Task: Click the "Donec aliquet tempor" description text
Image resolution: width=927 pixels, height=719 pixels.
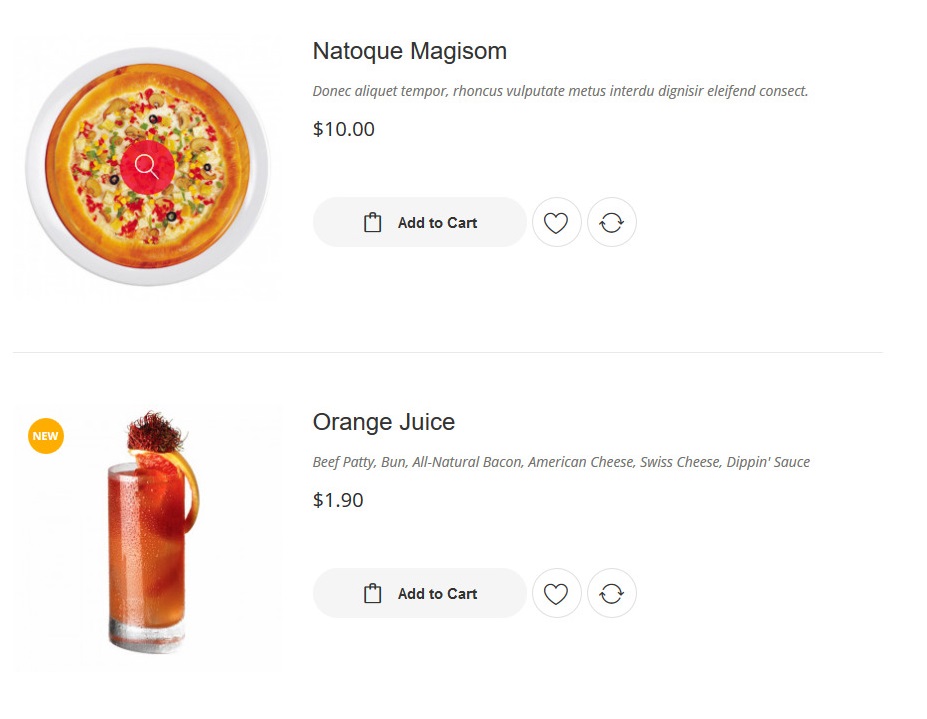Action: [559, 91]
